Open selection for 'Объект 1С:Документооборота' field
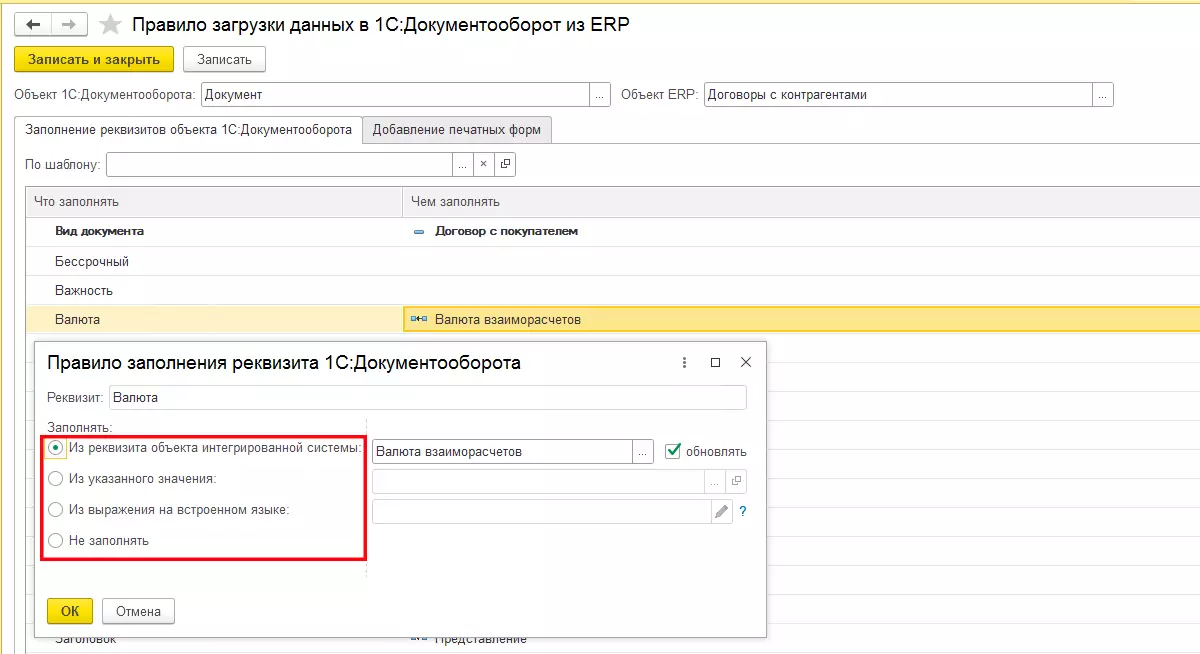The width and height of the screenshot is (1200, 654). click(600, 95)
